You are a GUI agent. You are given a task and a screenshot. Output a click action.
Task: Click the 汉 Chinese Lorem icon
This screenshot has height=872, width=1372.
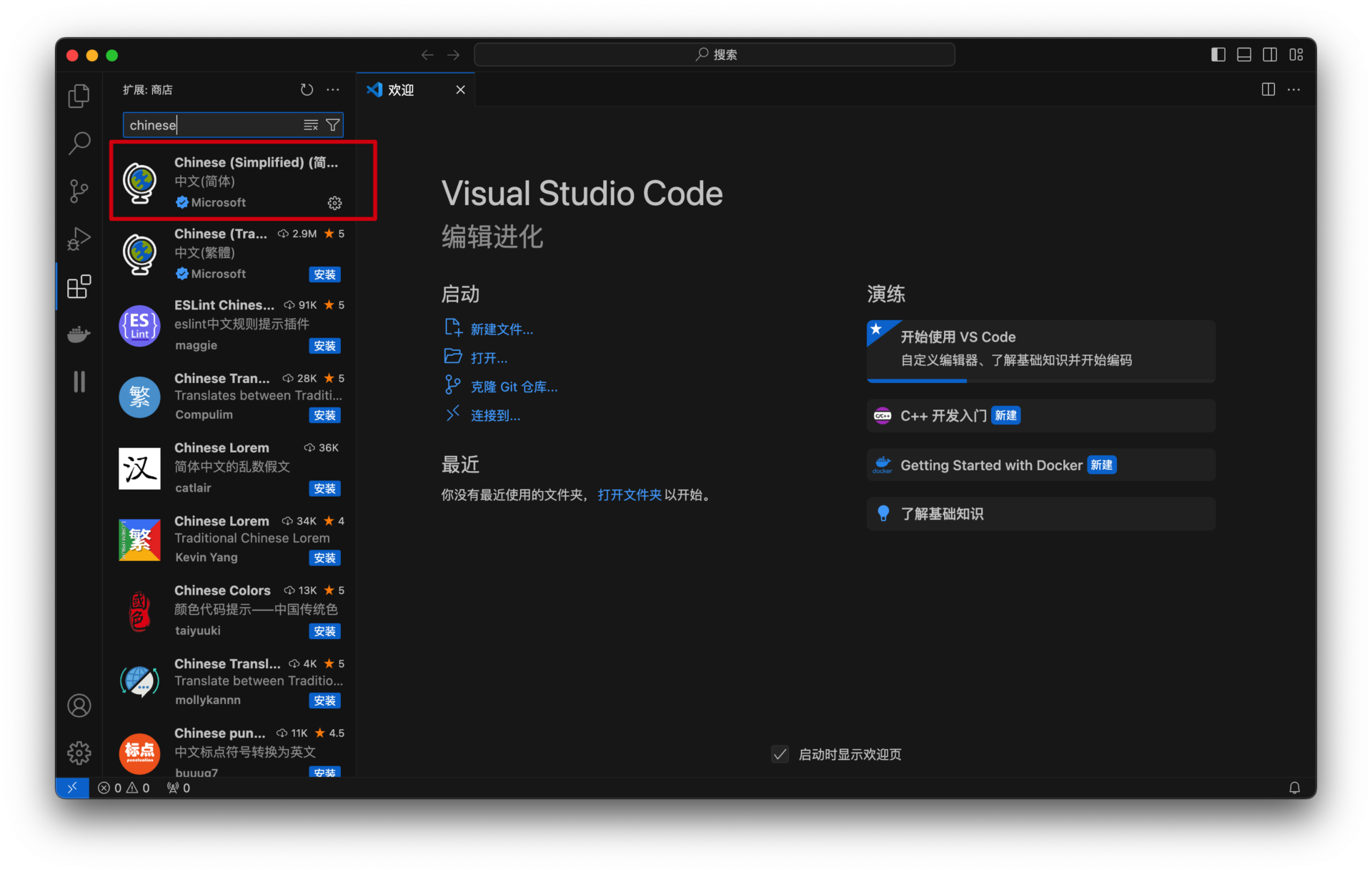139,468
